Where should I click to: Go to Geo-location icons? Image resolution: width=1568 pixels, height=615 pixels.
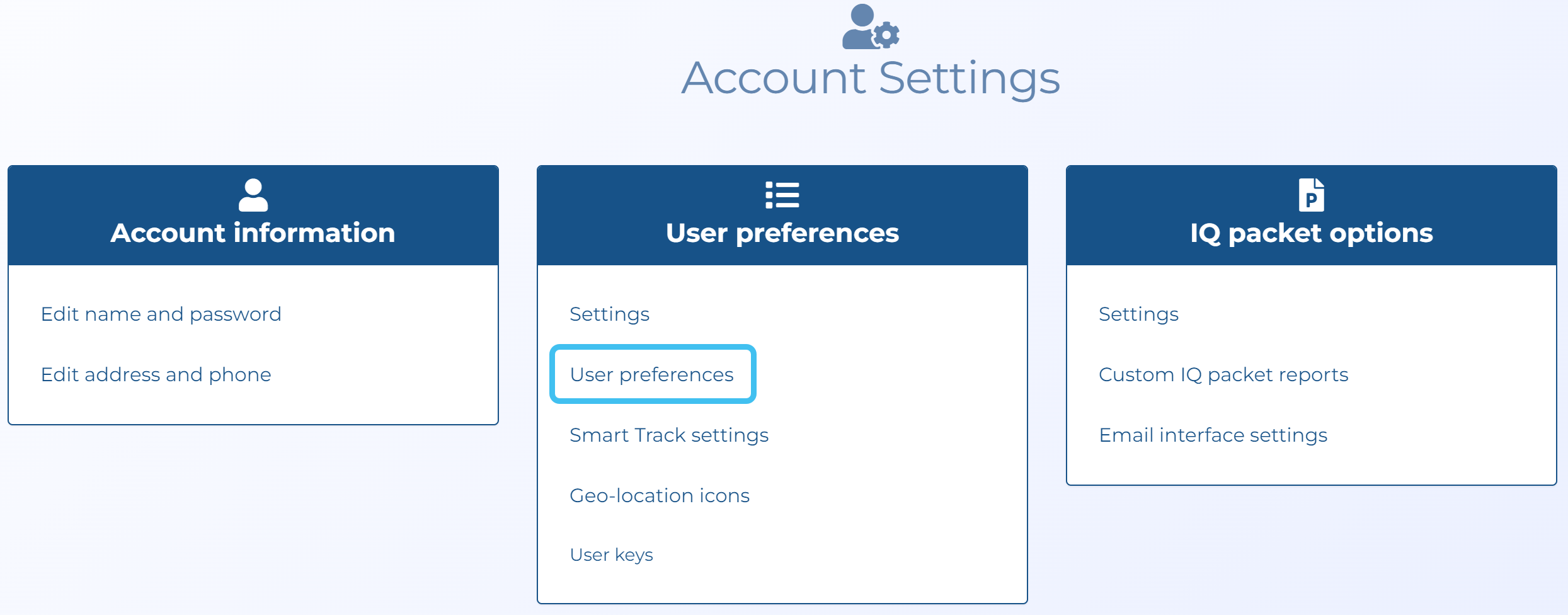[x=659, y=495]
